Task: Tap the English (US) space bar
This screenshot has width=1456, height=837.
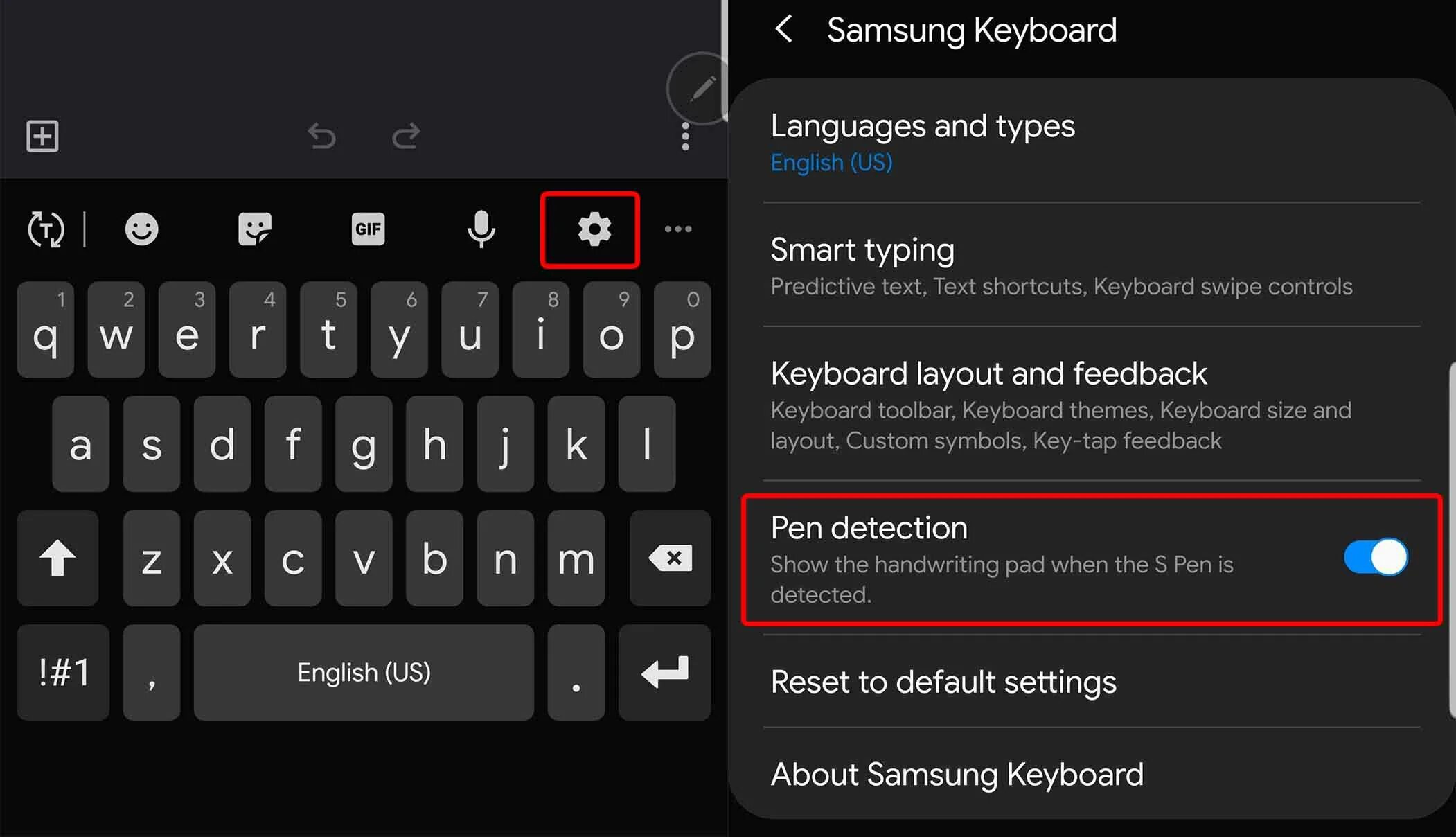Action: click(x=364, y=672)
